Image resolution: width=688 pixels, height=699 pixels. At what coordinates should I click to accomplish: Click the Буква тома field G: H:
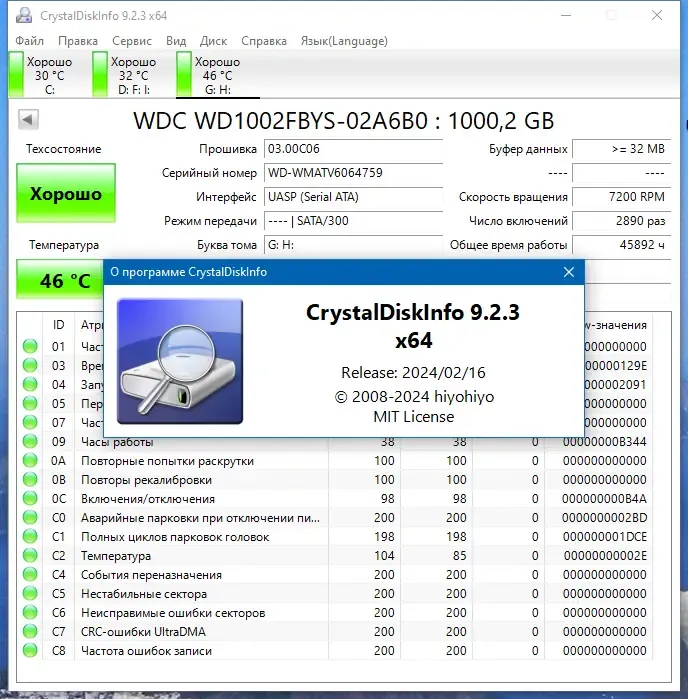coord(353,245)
